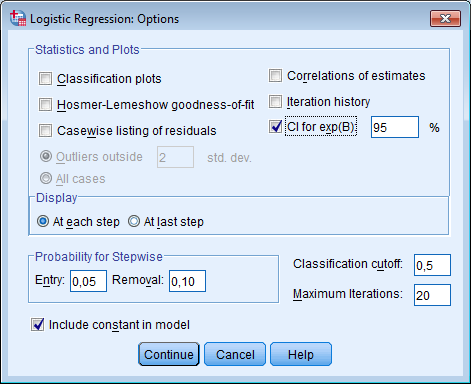Click the Maximum Iterations field
471x385 pixels.
tap(432, 295)
